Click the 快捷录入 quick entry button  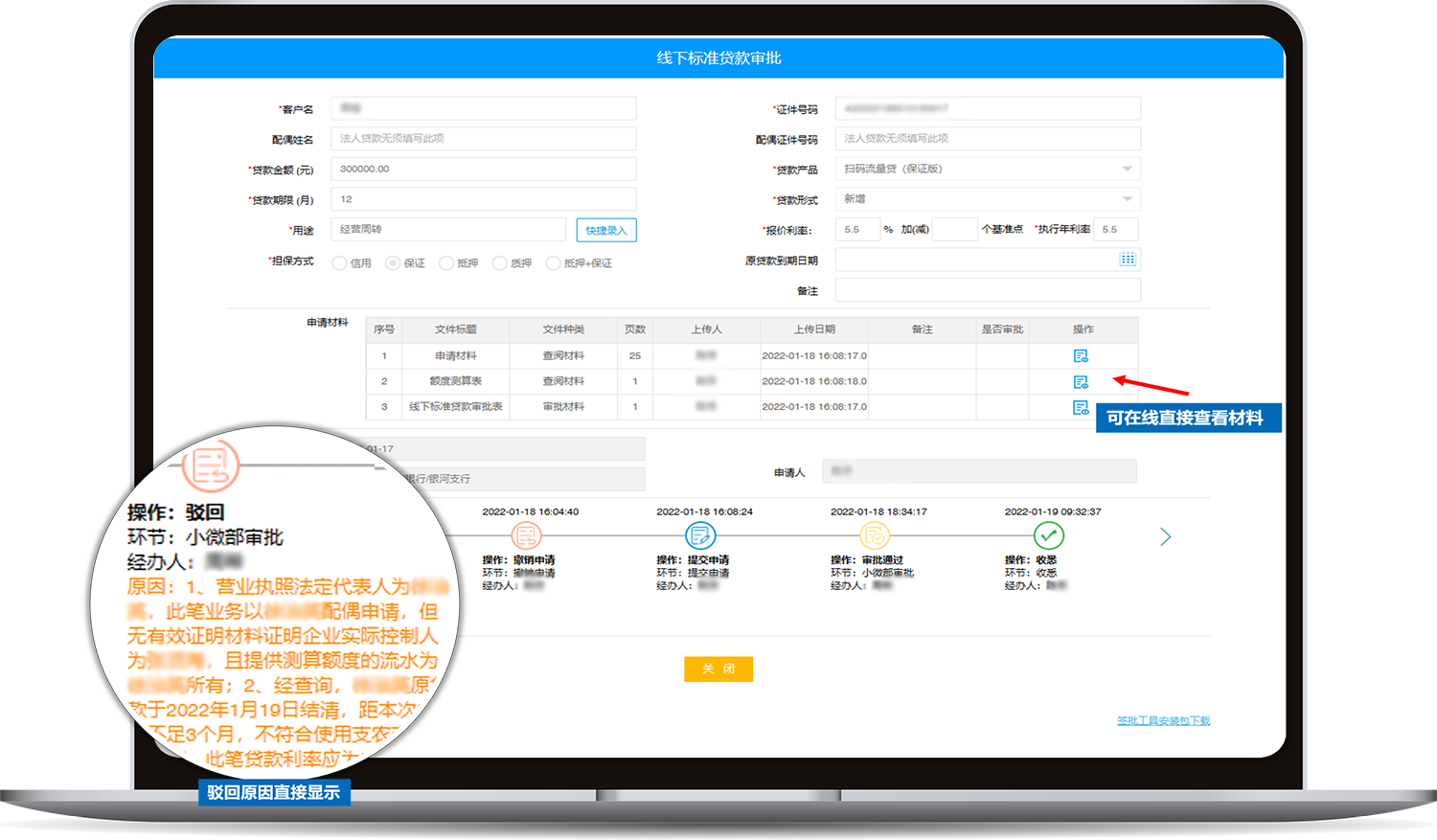click(605, 230)
